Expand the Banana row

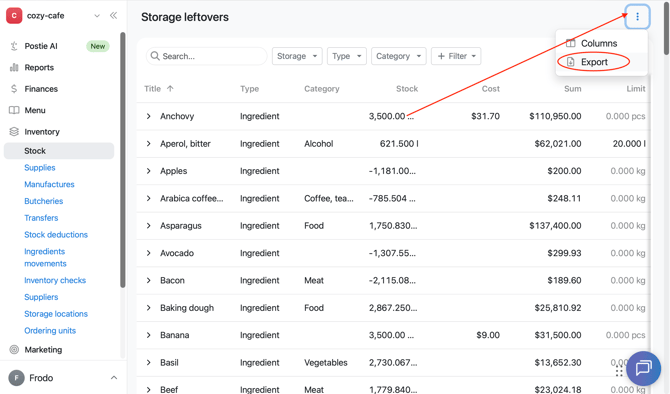148,335
